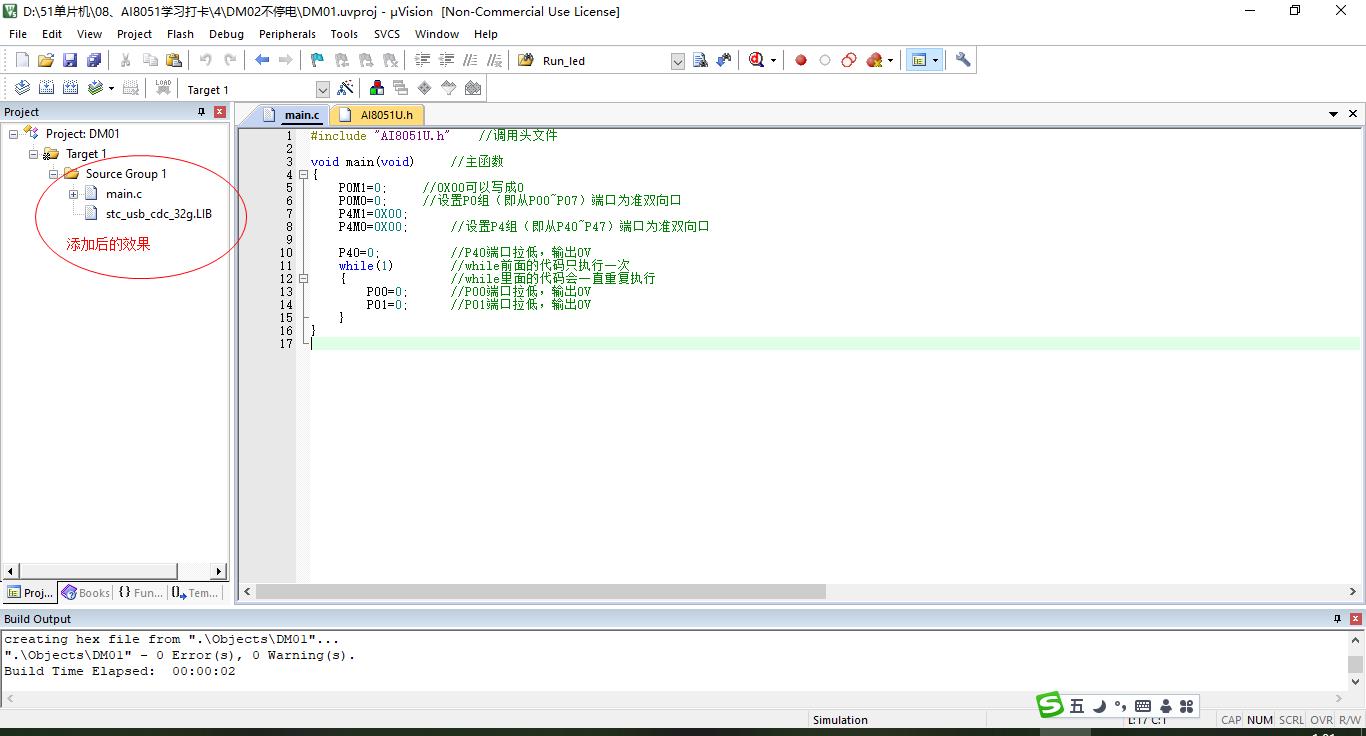This screenshot has height=736, width=1366.
Task: Toggle bookmark flag icon in toolbar
Action: (317, 60)
